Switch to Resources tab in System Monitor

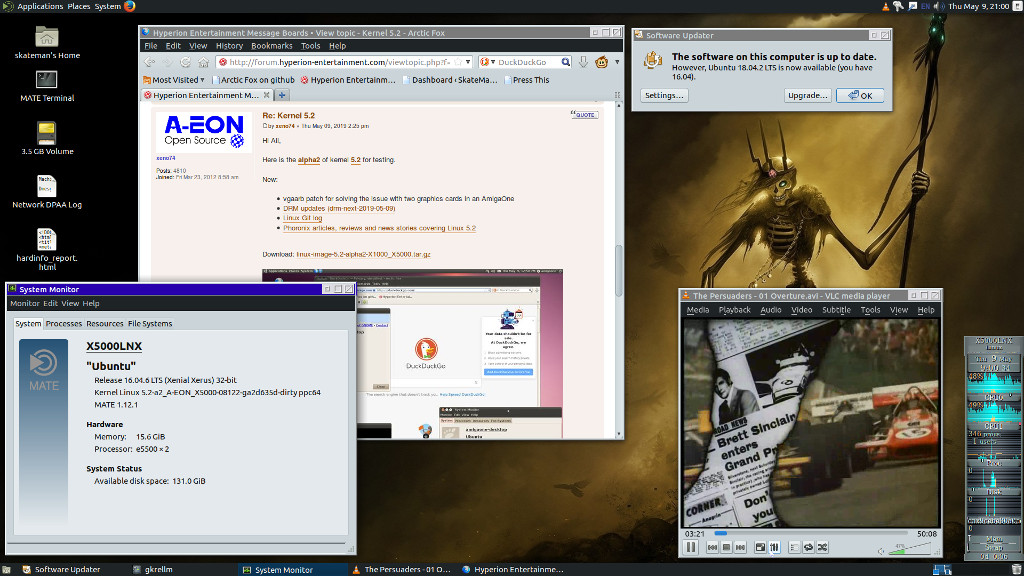point(104,323)
